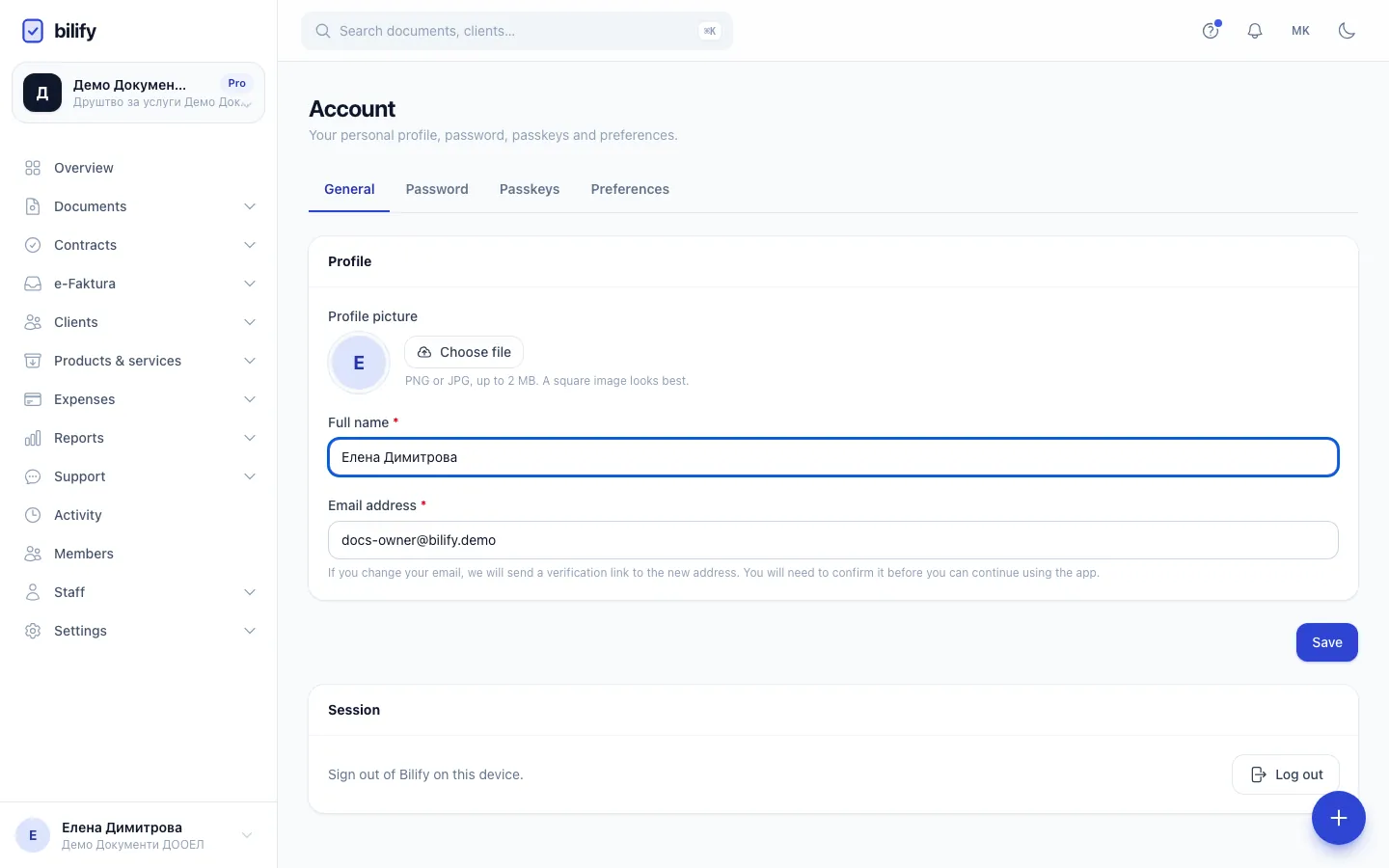Click the Overview grid icon
The height and width of the screenshot is (868, 1389).
point(33,168)
